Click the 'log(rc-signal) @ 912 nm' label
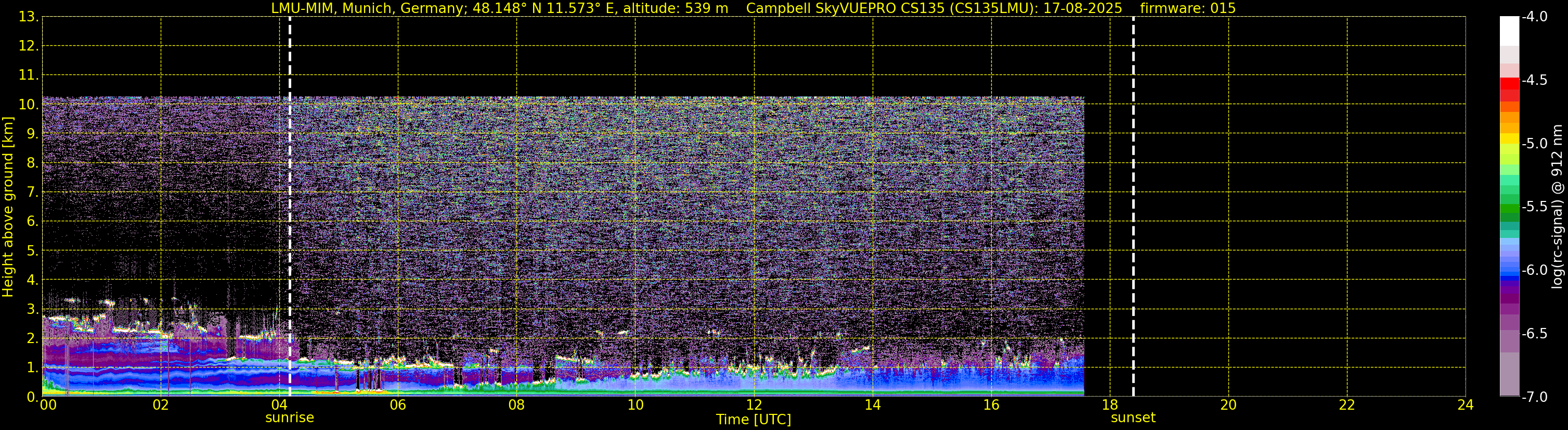The image size is (1568, 430). pos(1557,207)
